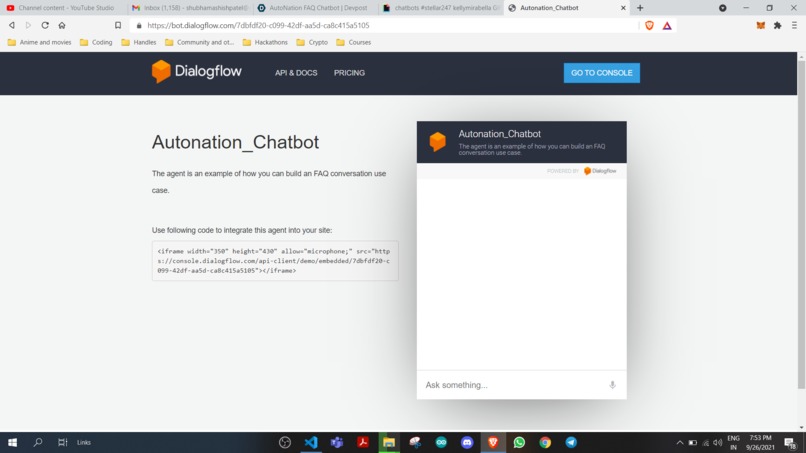Viewport: 806px width, 453px height.
Task: Open Courses bookmark folder
Action: click(354, 42)
